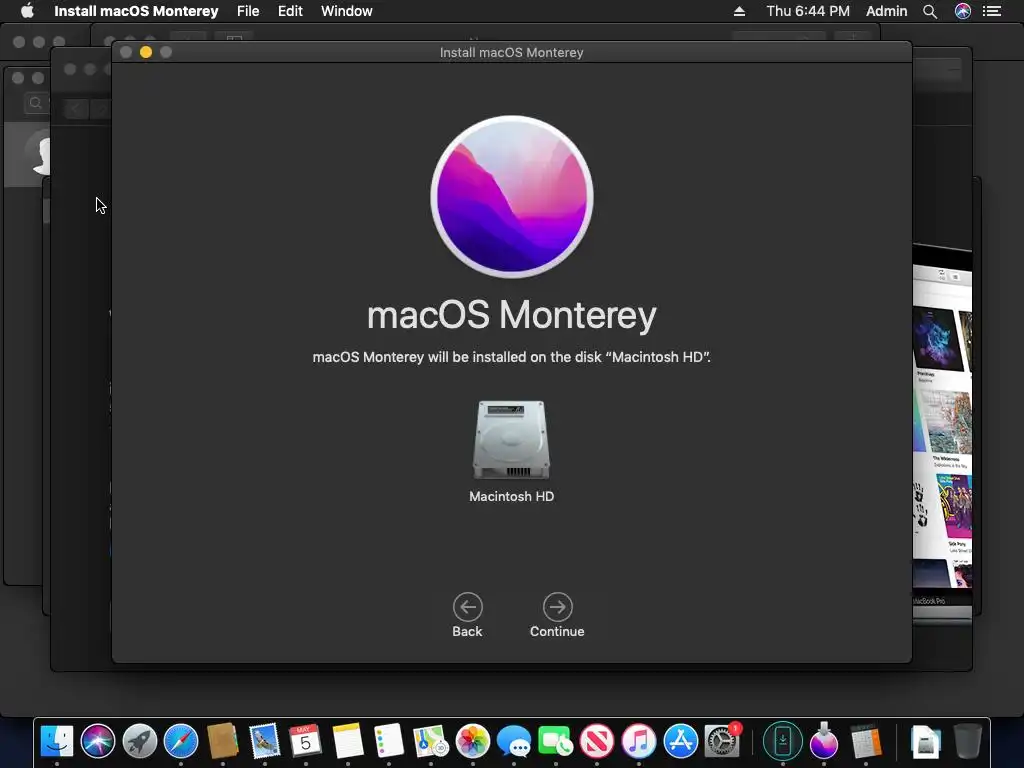This screenshot has height=768, width=1024.
Task: Open Launchpad from the Dock
Action: point(140,741)
